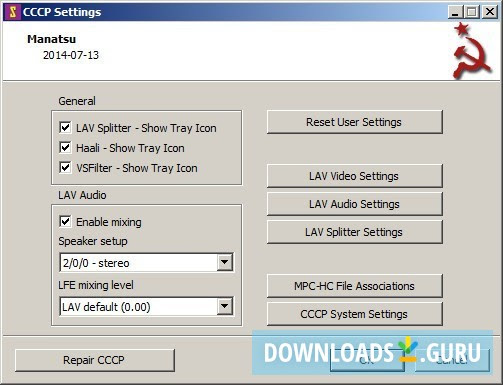Click Reset User Settings button
The height and width of the screenshot is (385, 503).
pyautogui.click(x=355, y=122)
